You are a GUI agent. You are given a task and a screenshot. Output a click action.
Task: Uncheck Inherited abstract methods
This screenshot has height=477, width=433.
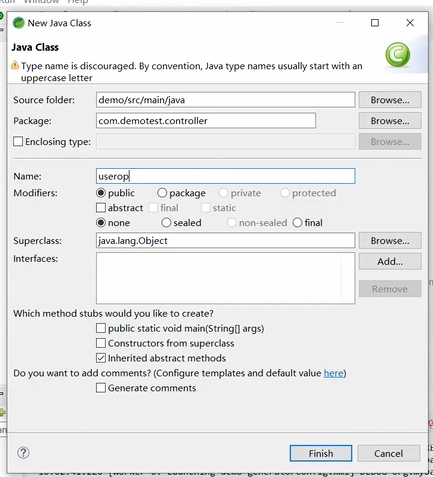coord(101,358)
